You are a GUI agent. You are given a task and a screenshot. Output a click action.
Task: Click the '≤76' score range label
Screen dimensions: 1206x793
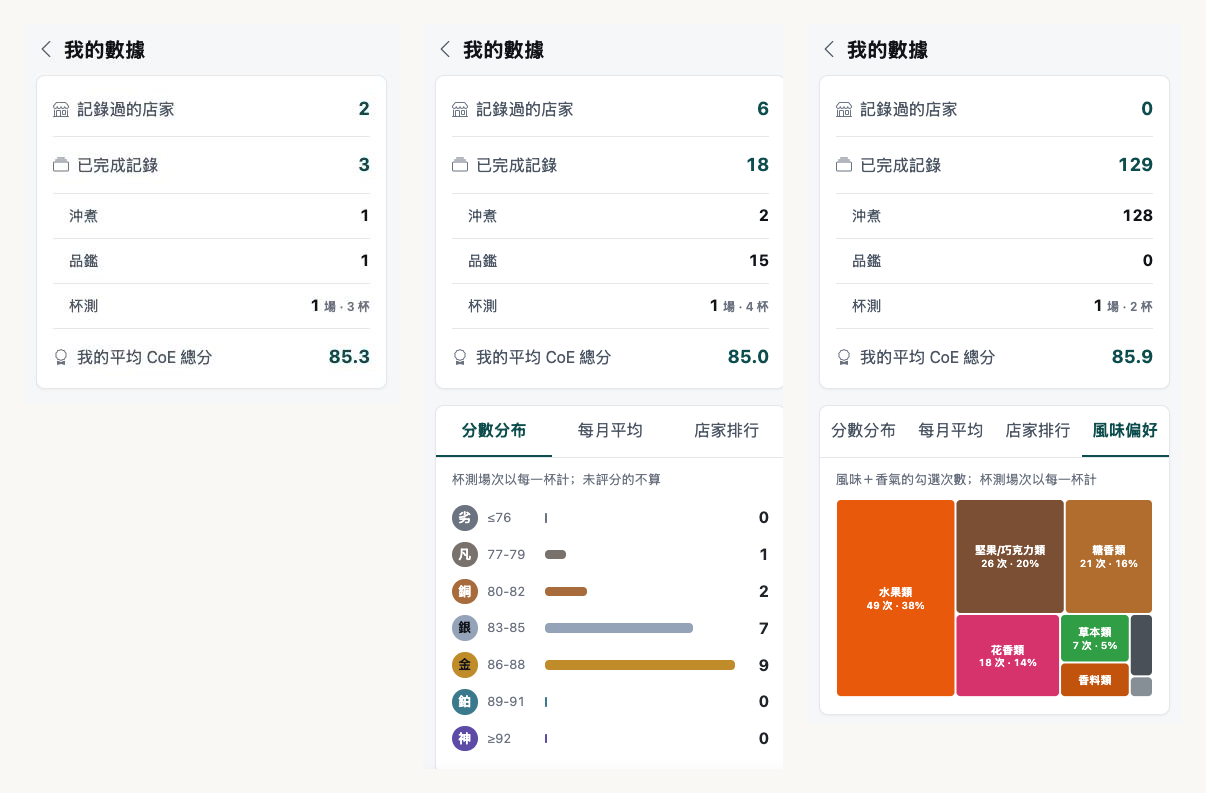coord(499,518)
